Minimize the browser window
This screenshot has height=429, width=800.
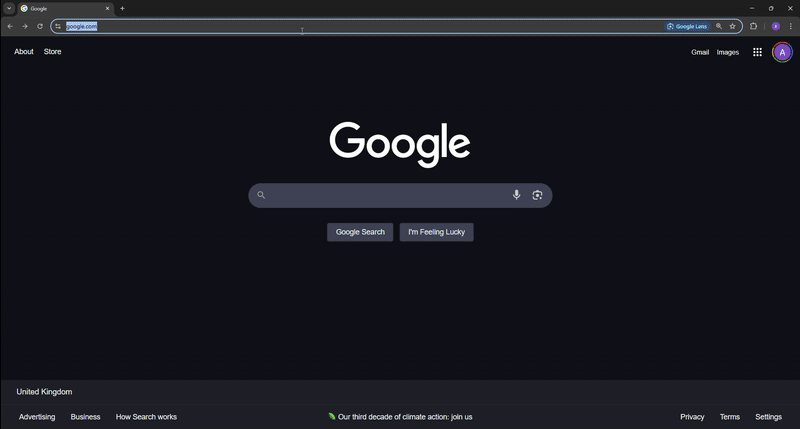pyautogui.click(x=752, y=8)
